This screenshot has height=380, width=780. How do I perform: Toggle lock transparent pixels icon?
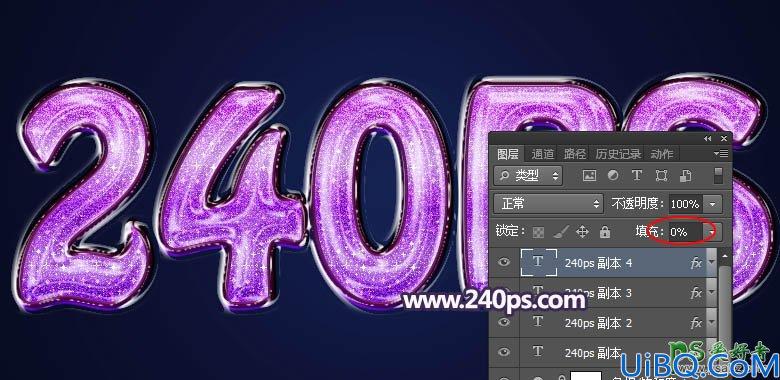(538, 232)
